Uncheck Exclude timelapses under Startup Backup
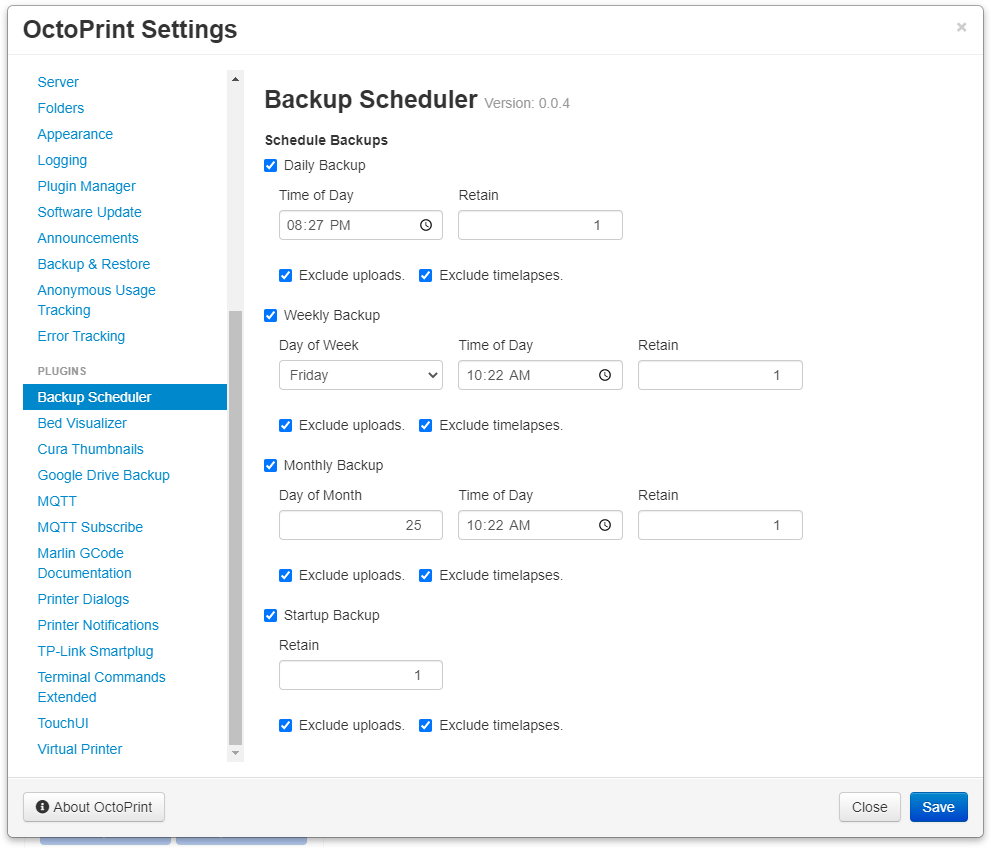This screenshot has height=848, width=991. (x=425, y=725)
